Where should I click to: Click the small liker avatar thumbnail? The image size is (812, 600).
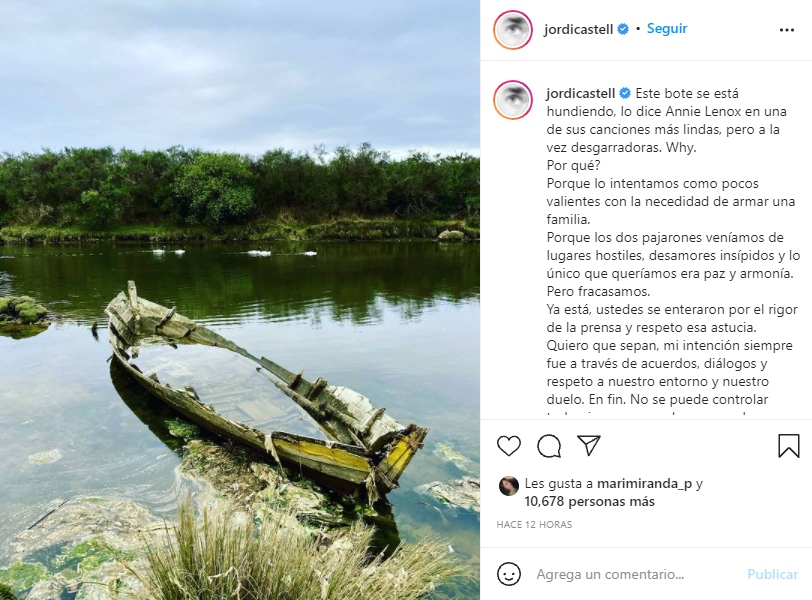click(508, 486)
